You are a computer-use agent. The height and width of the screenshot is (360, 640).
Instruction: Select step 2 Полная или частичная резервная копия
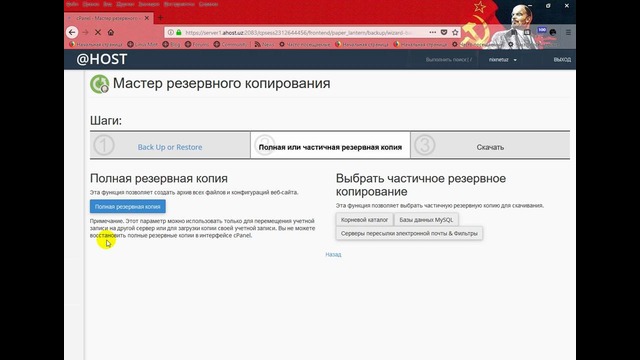[330, 147]
